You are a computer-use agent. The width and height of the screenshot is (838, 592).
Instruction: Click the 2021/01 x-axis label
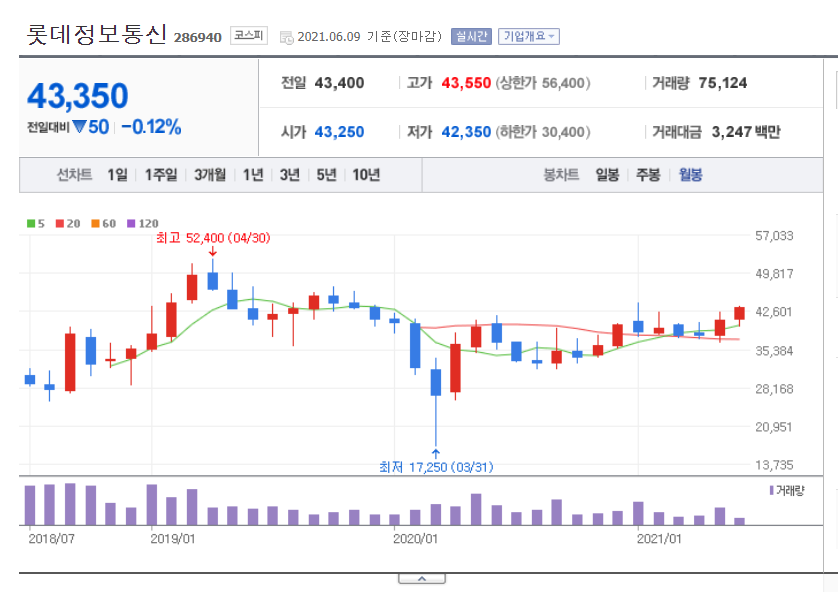(x=659, y=539)
